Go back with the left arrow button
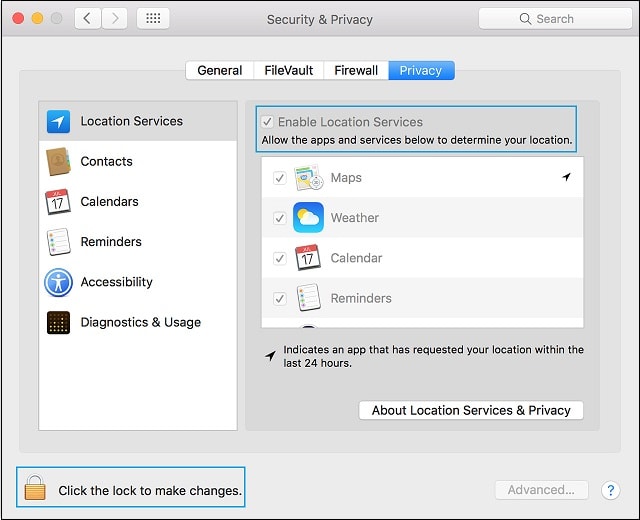Viewport: 640px width, 520px height. pos(88,18)
